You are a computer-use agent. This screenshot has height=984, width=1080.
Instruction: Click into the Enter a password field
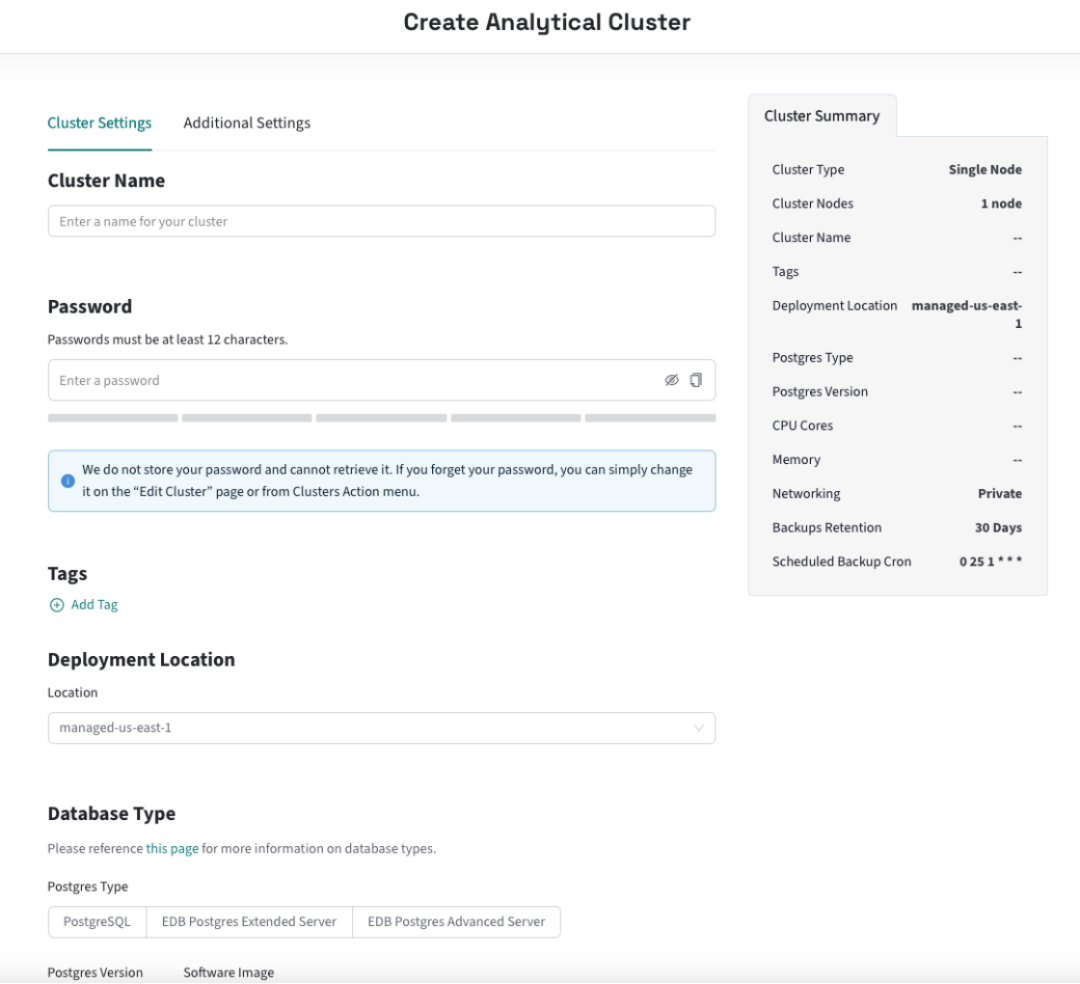pos(350,380)
